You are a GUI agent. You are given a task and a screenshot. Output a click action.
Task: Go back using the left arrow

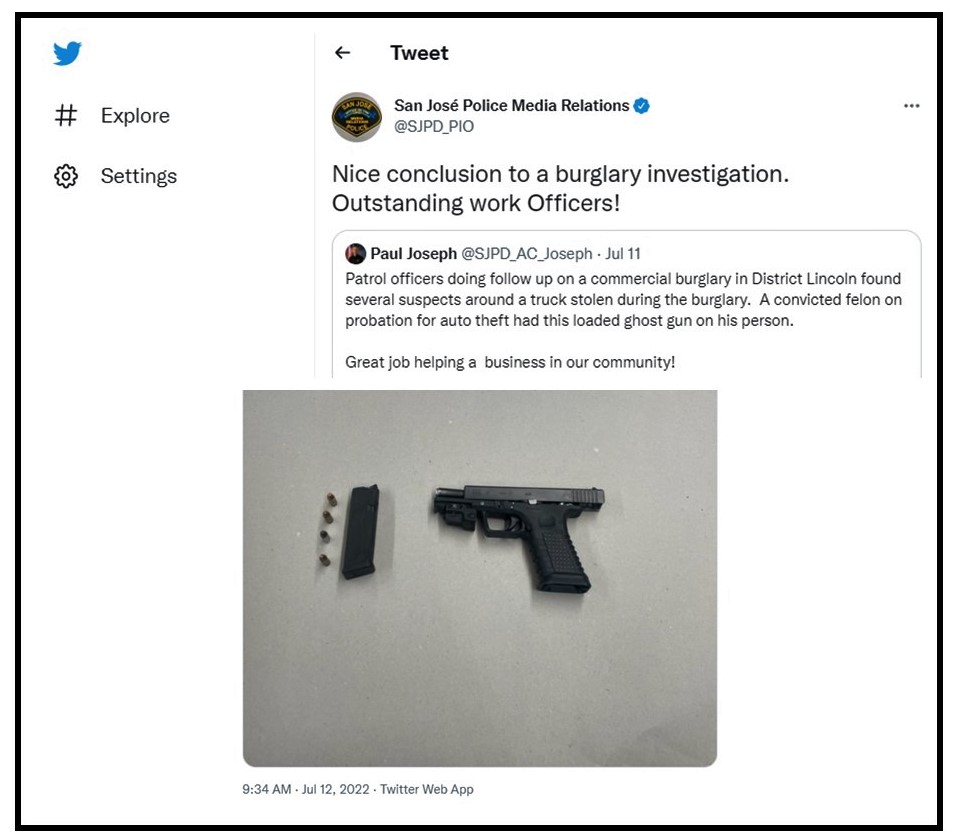pyautogui.click(x=343, y=53)
